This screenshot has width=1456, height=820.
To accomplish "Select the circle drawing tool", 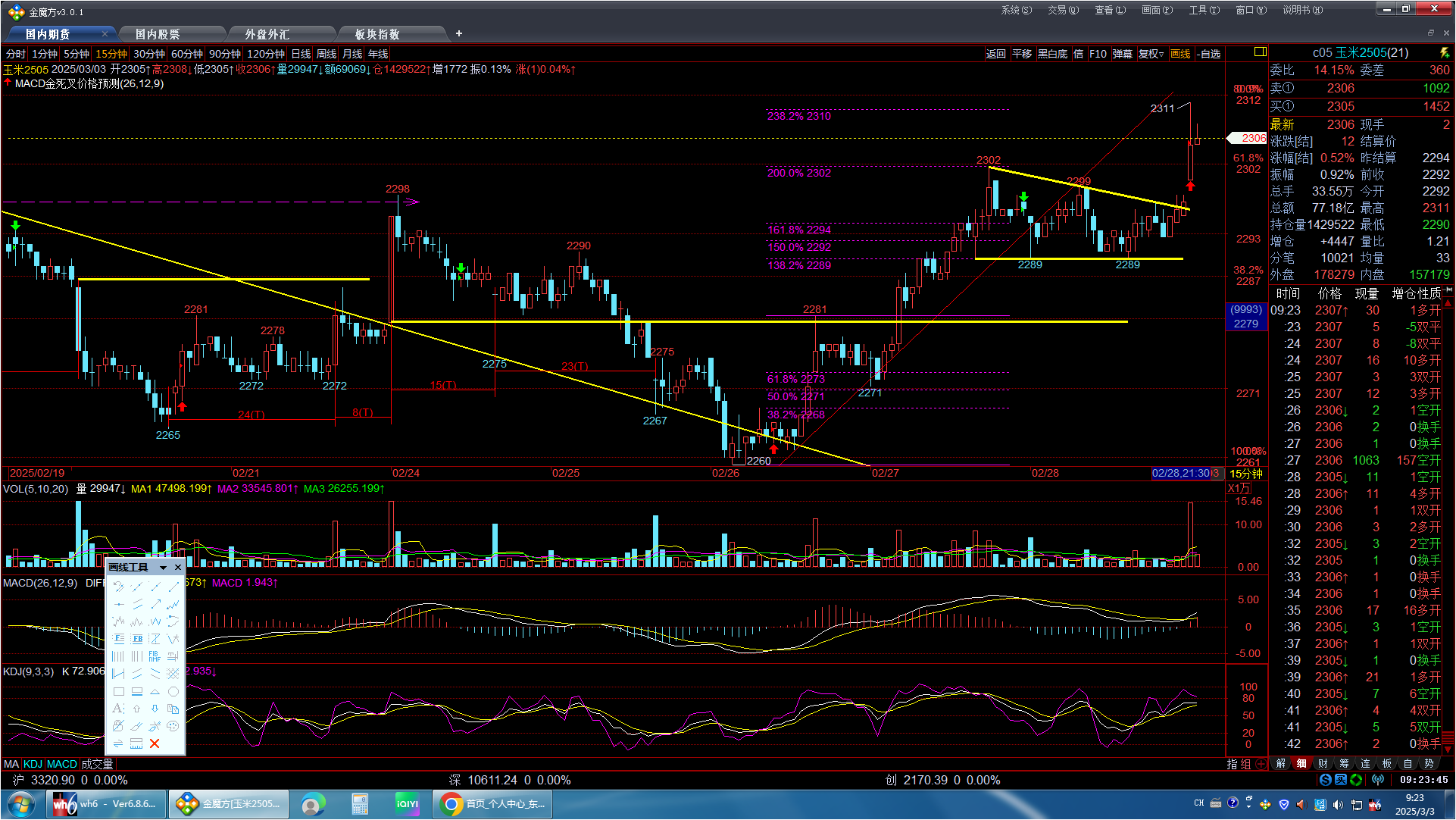I will click(x=173, y=691).
